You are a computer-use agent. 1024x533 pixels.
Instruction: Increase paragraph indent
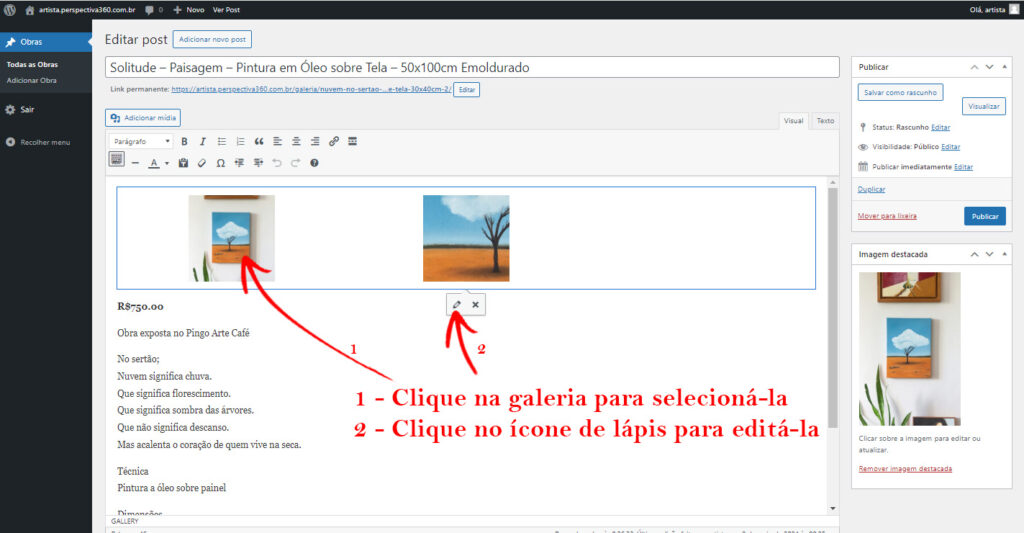pyautogui.click(x=259, y=163)
